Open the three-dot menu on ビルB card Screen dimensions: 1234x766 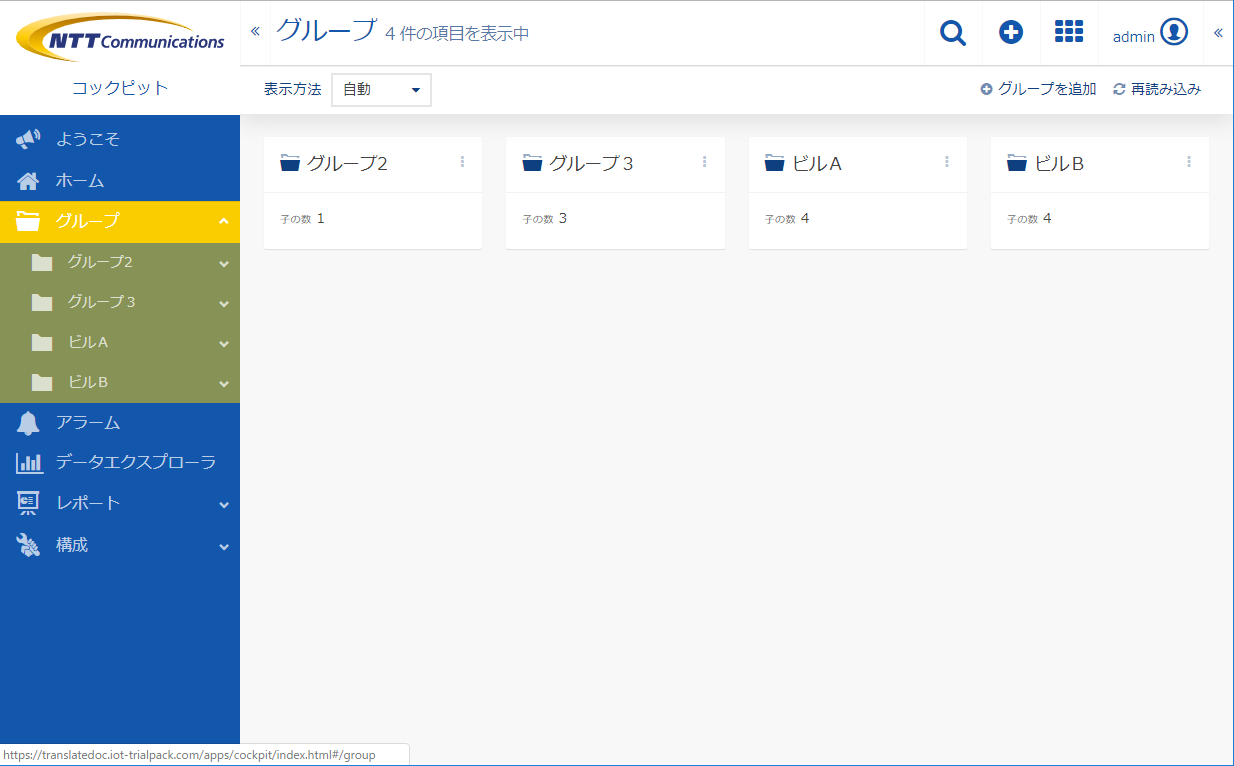click(1188, 162)
